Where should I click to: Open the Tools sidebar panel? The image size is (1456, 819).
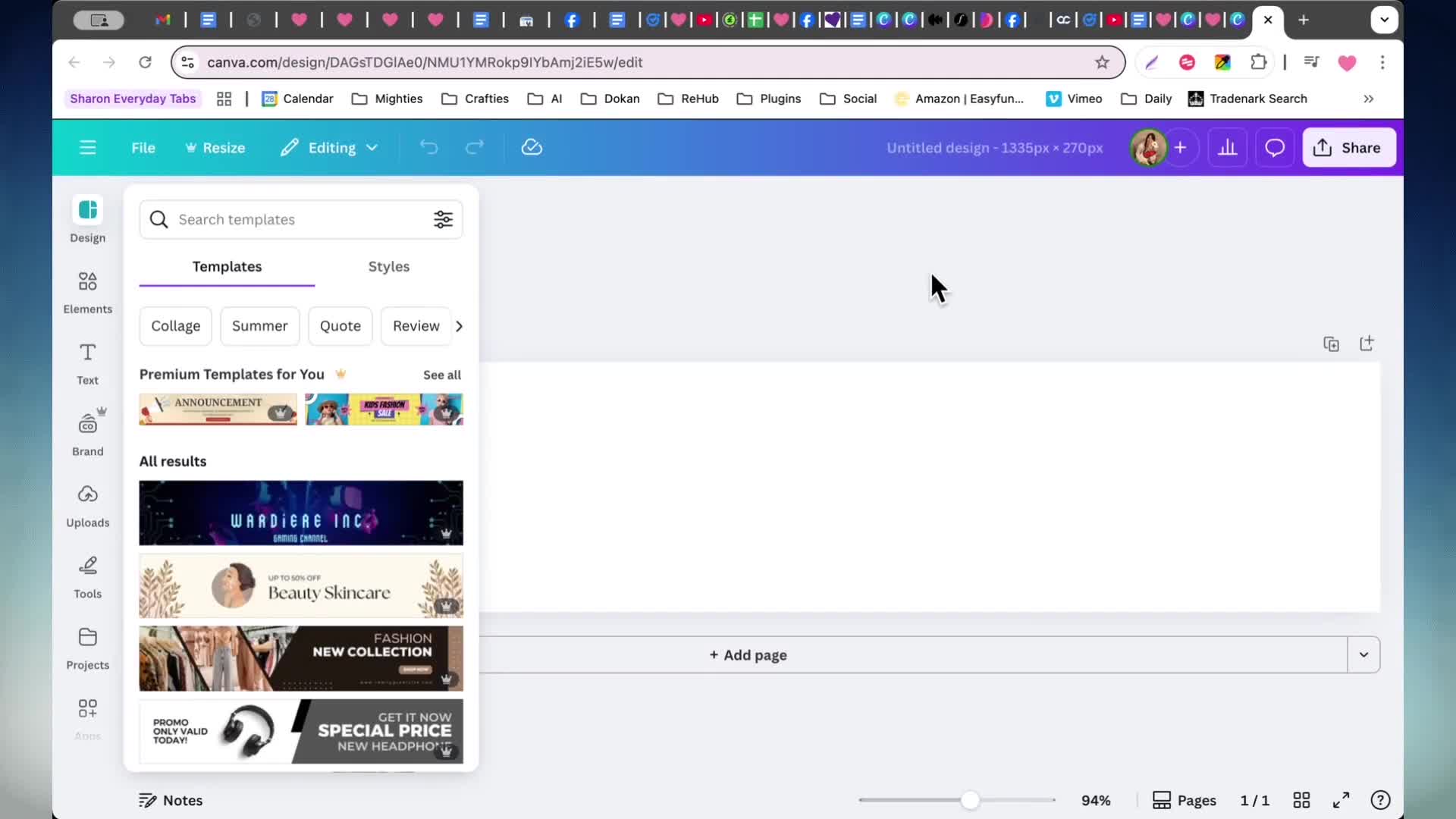[x=87, y=578]
